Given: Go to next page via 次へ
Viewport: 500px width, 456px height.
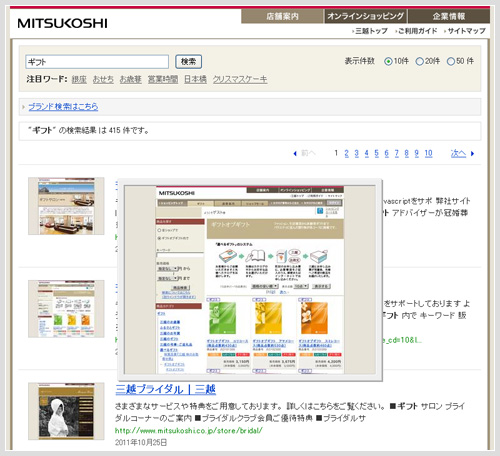Looking at the screenshot, I should tap(458, 153).
